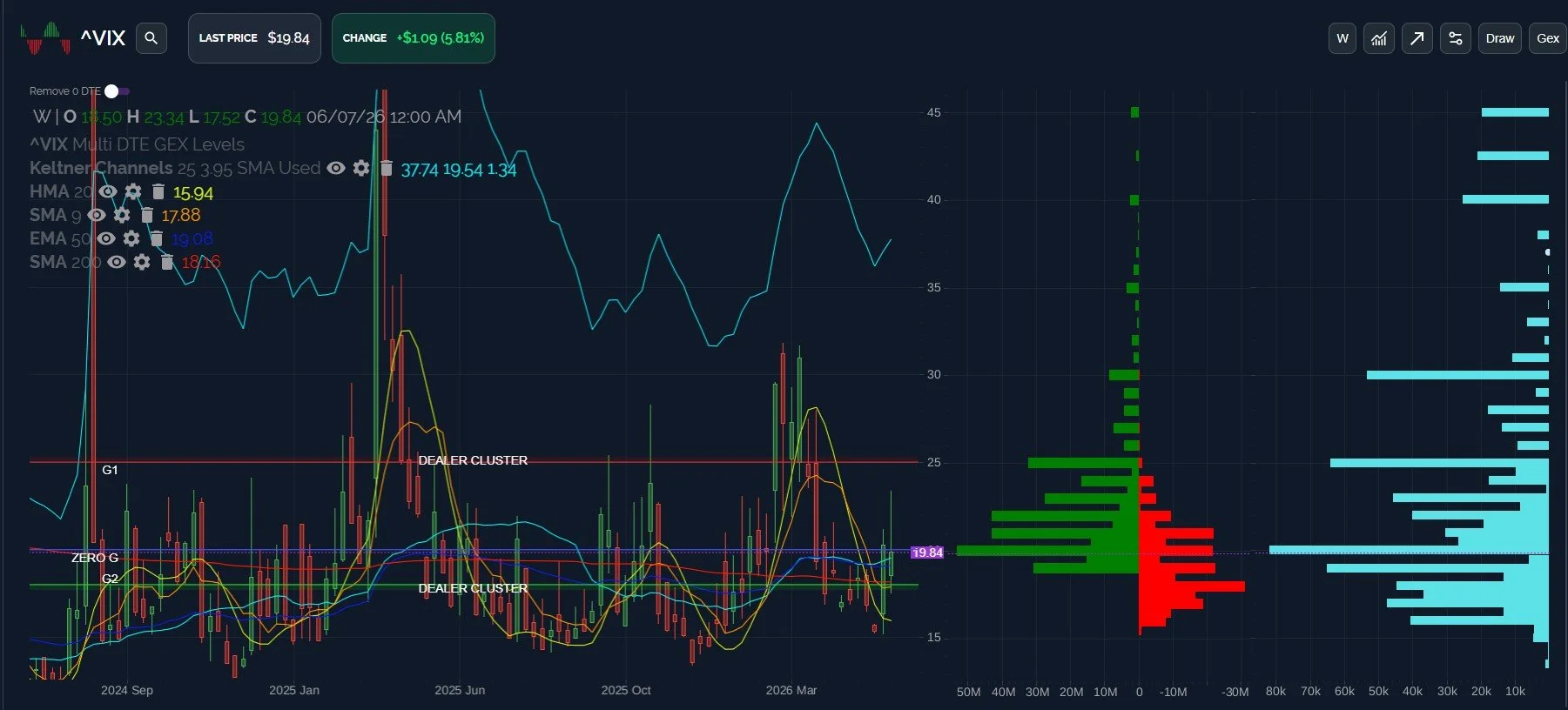Image resolution: width=1568 pixels, height=710 pixels.
Task: Hide the SMA 9 line
Action: click(x=97, y=215)
